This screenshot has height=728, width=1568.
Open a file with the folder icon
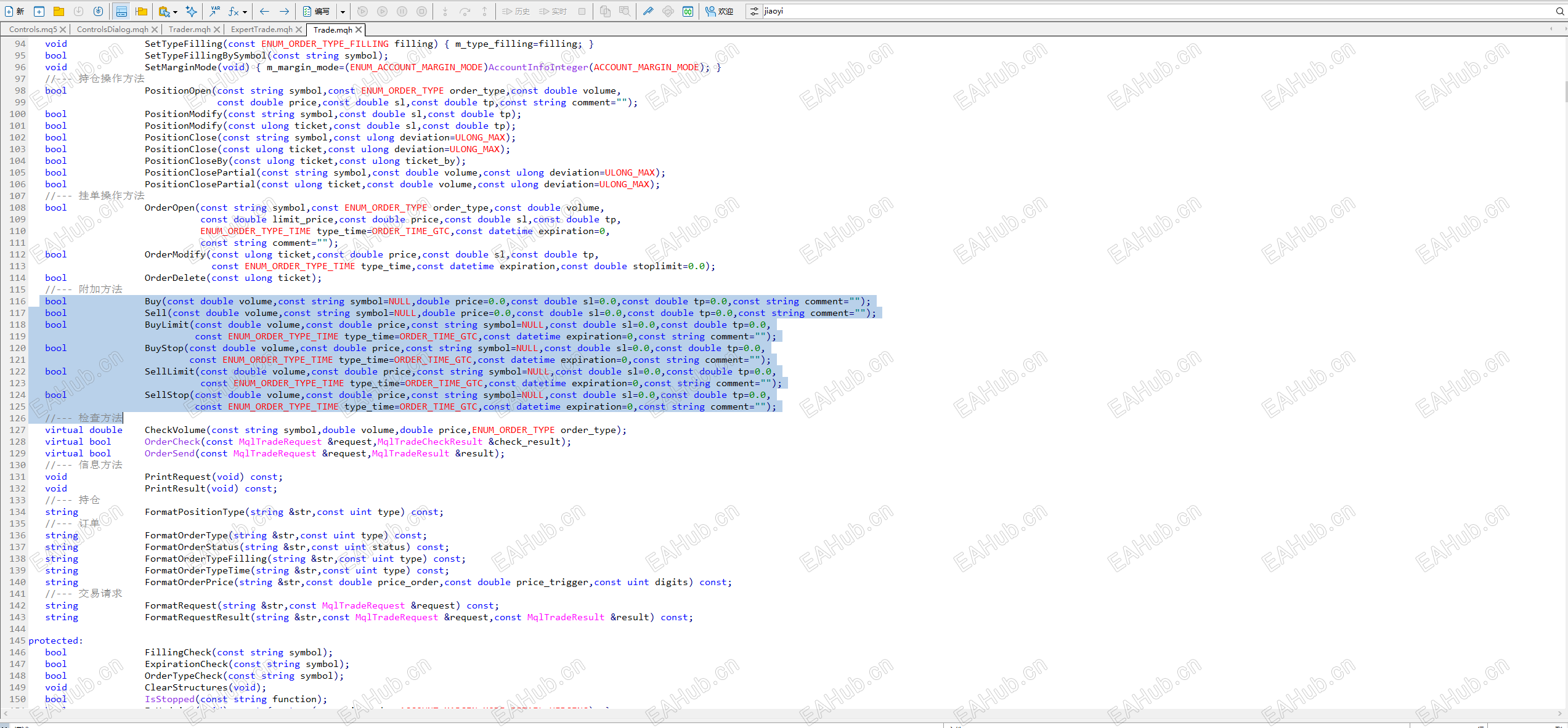click(59, 11)
